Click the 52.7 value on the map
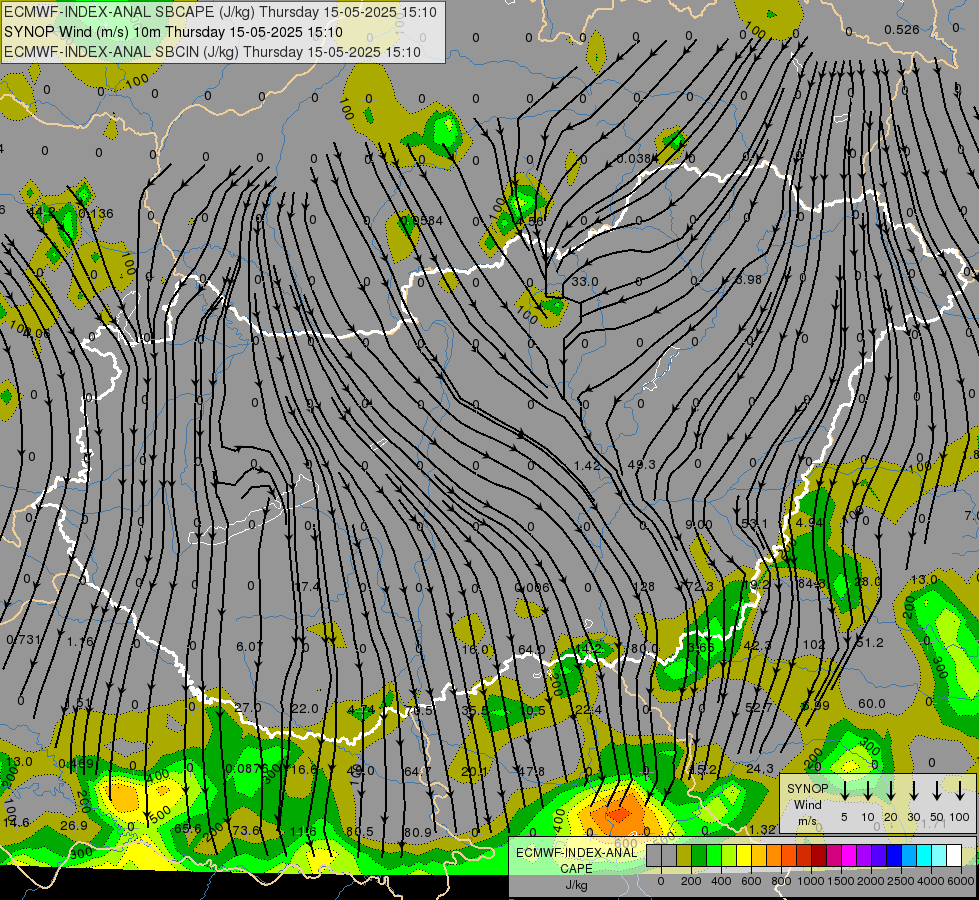The image size is (979, 900). 759,708
